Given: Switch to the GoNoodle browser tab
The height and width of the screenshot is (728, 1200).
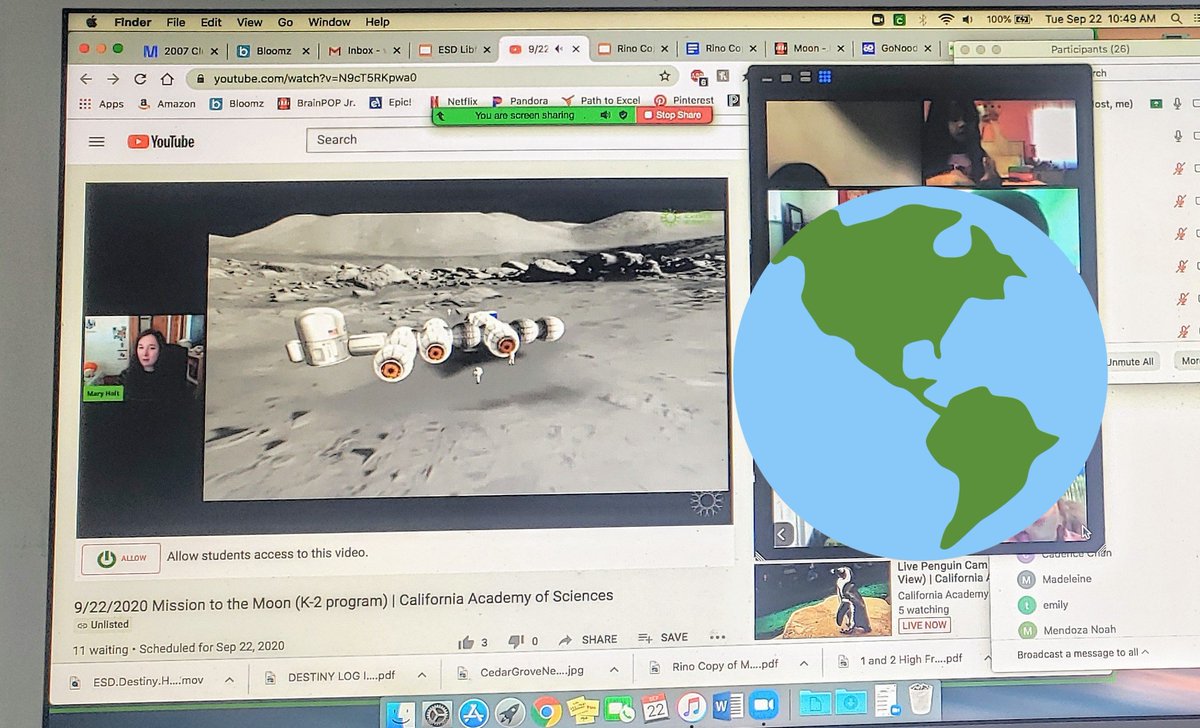Looking at the screenshot, I should (898, 48).
